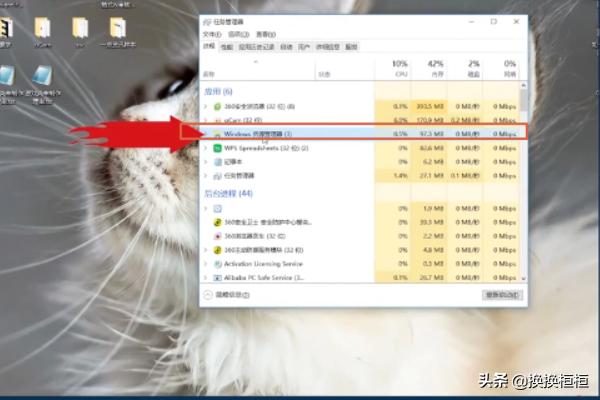The width and height of the screenshot is (600, 400).
Task: Click the 360浏览器医生 process icon
Action: pyautogui.click(x=217, y=236)
